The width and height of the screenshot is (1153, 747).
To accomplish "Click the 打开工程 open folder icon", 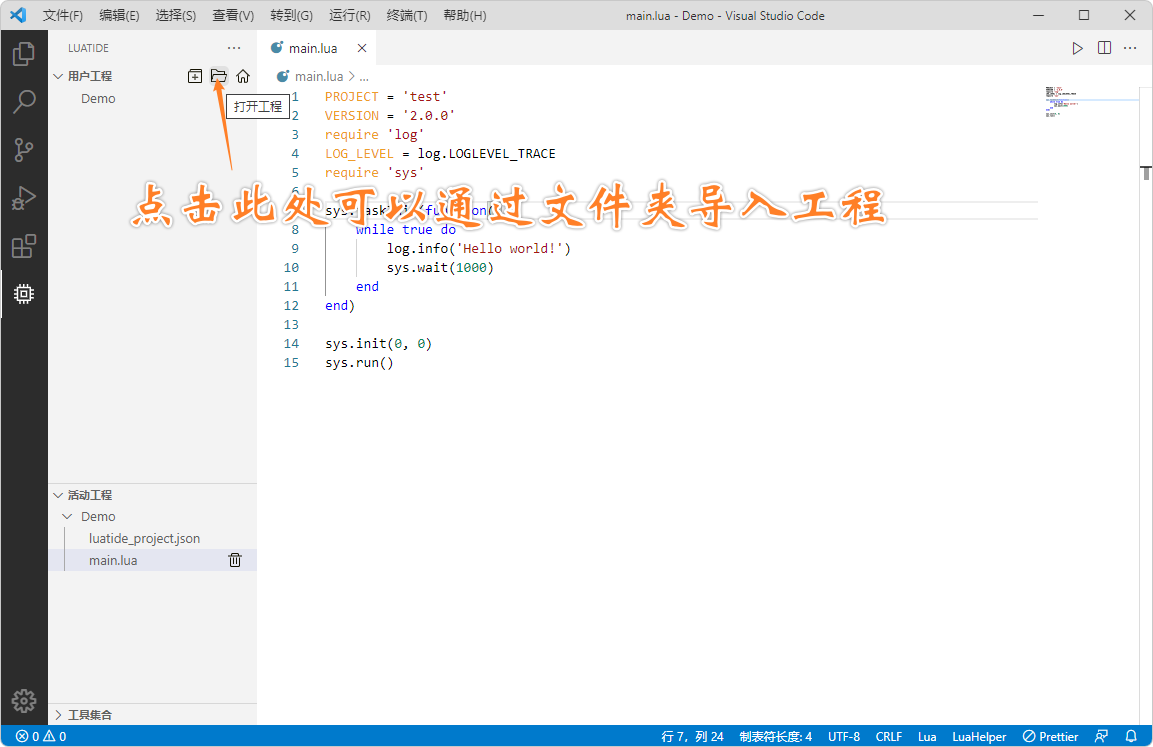I will 218,76.
